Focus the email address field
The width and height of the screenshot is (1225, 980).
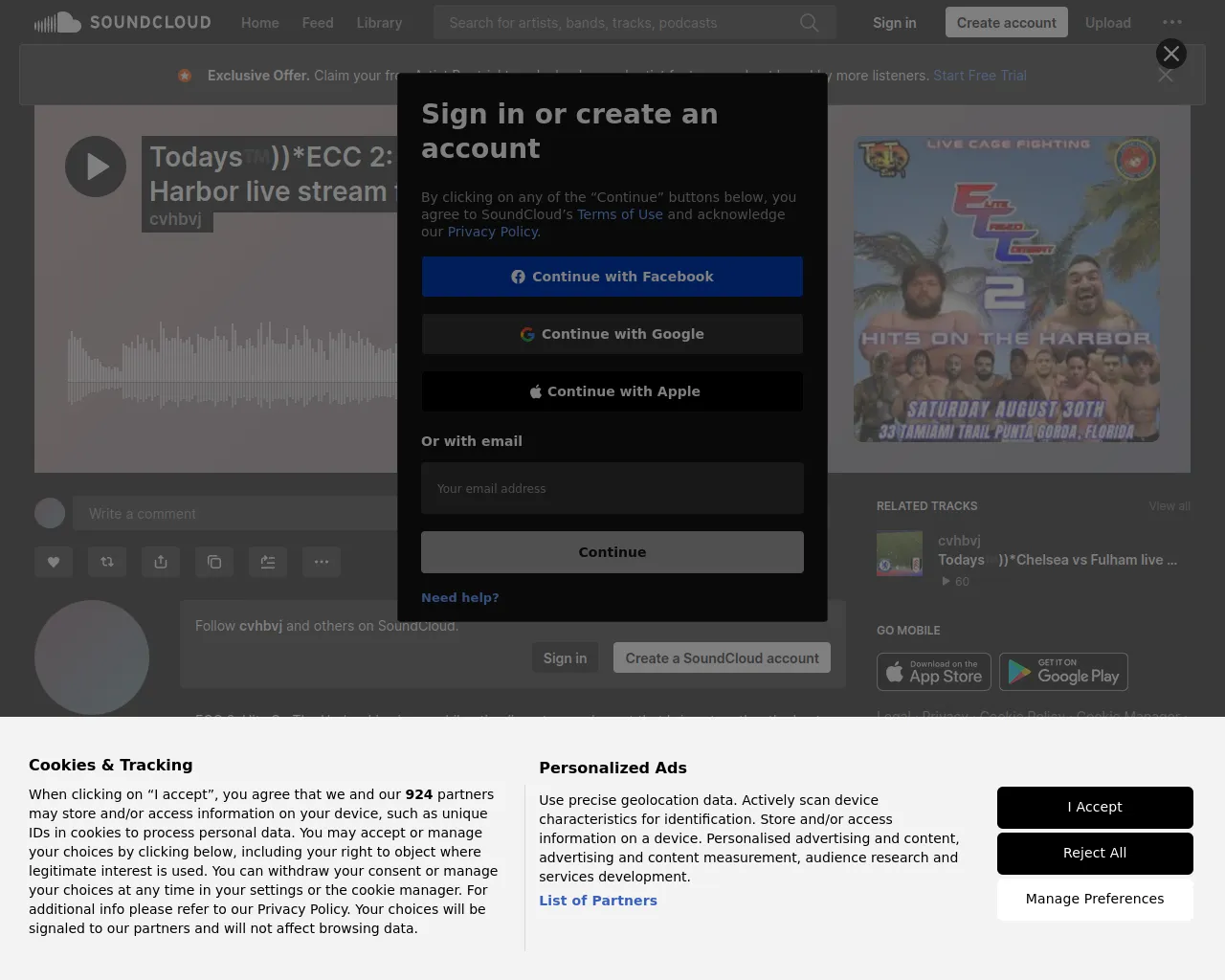612,489
